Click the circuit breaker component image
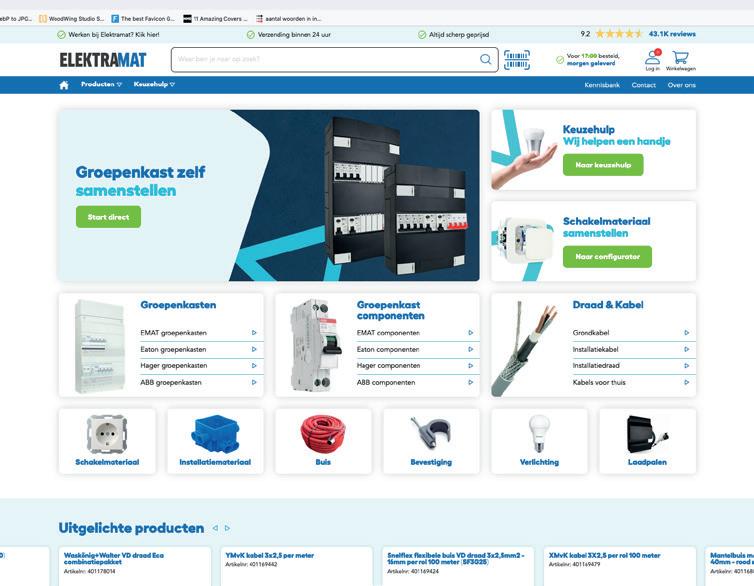The width and height of the screenshot is (754, 586). coord(316,345)
